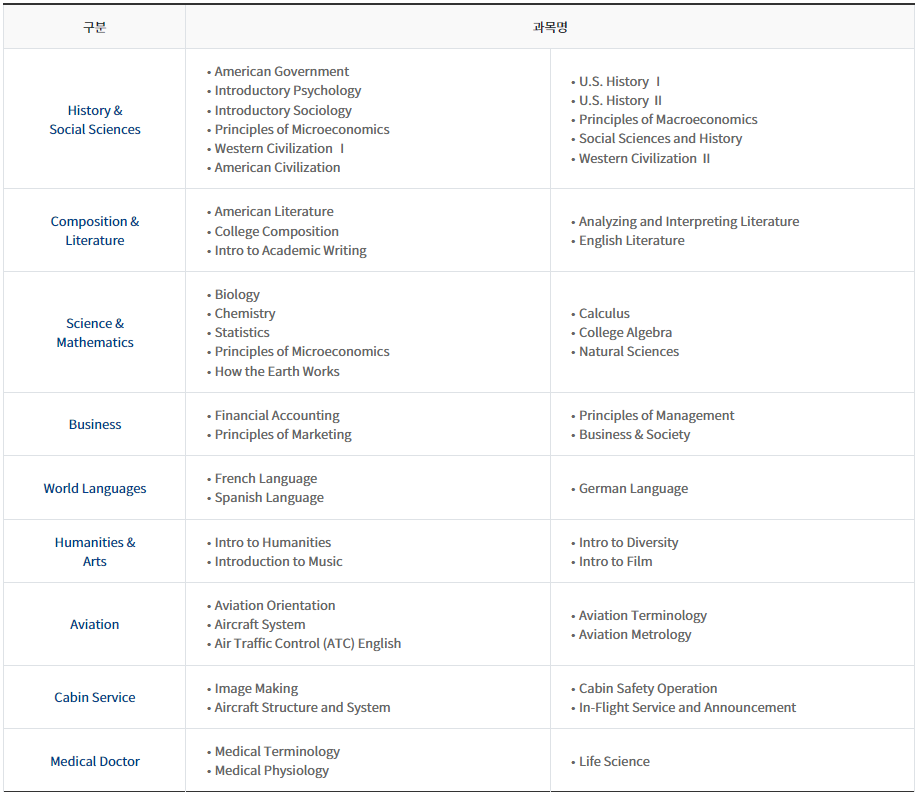Viewport: 916px width, 795px height.
Task: Select the German Language course
Action: [x=633, y=489]
